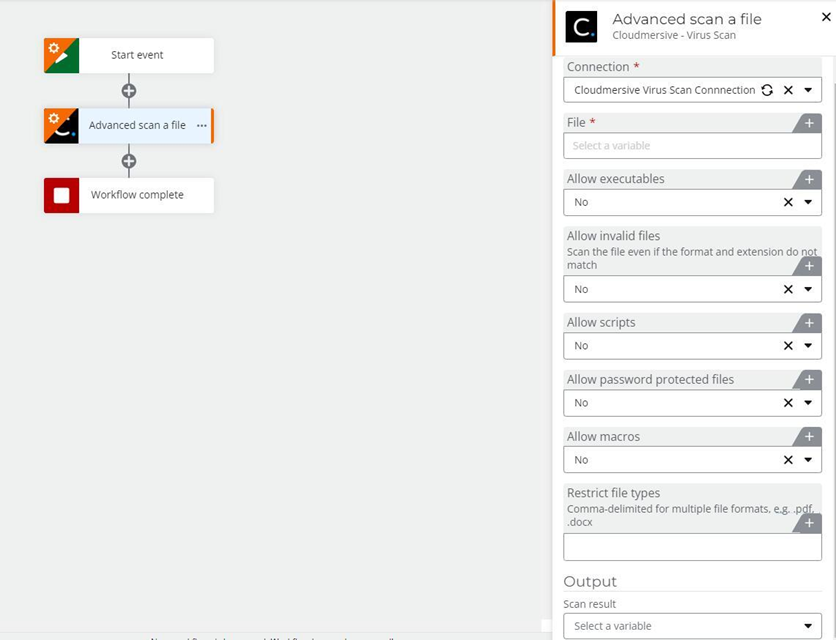Image resolution: width=836 pixels, height=640 pixels.
Task: Insert variable for Restrict file types
Action: click(x=808, y=523)
